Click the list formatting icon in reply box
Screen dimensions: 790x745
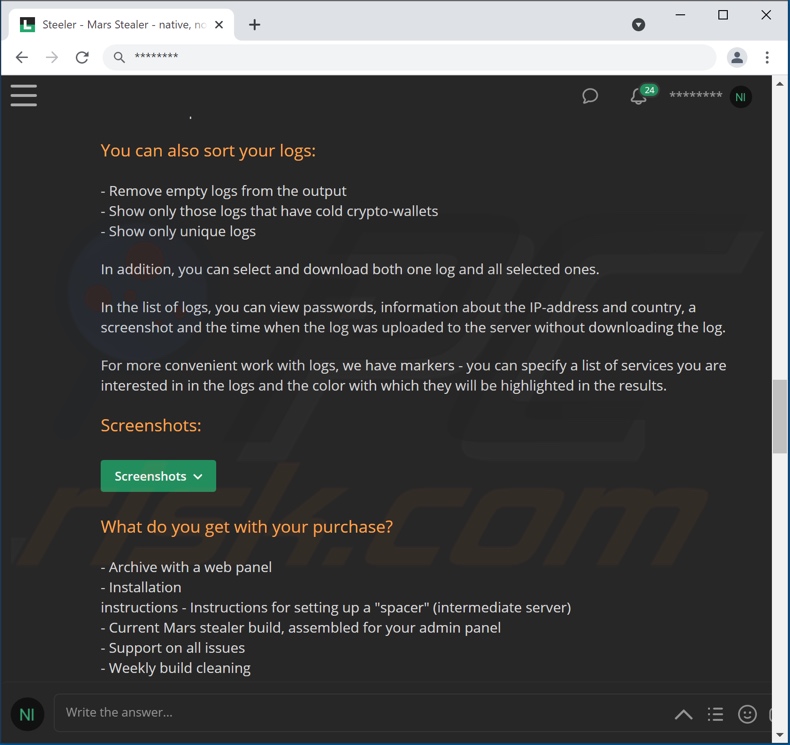pyautogui.click(x=715, y=714)
